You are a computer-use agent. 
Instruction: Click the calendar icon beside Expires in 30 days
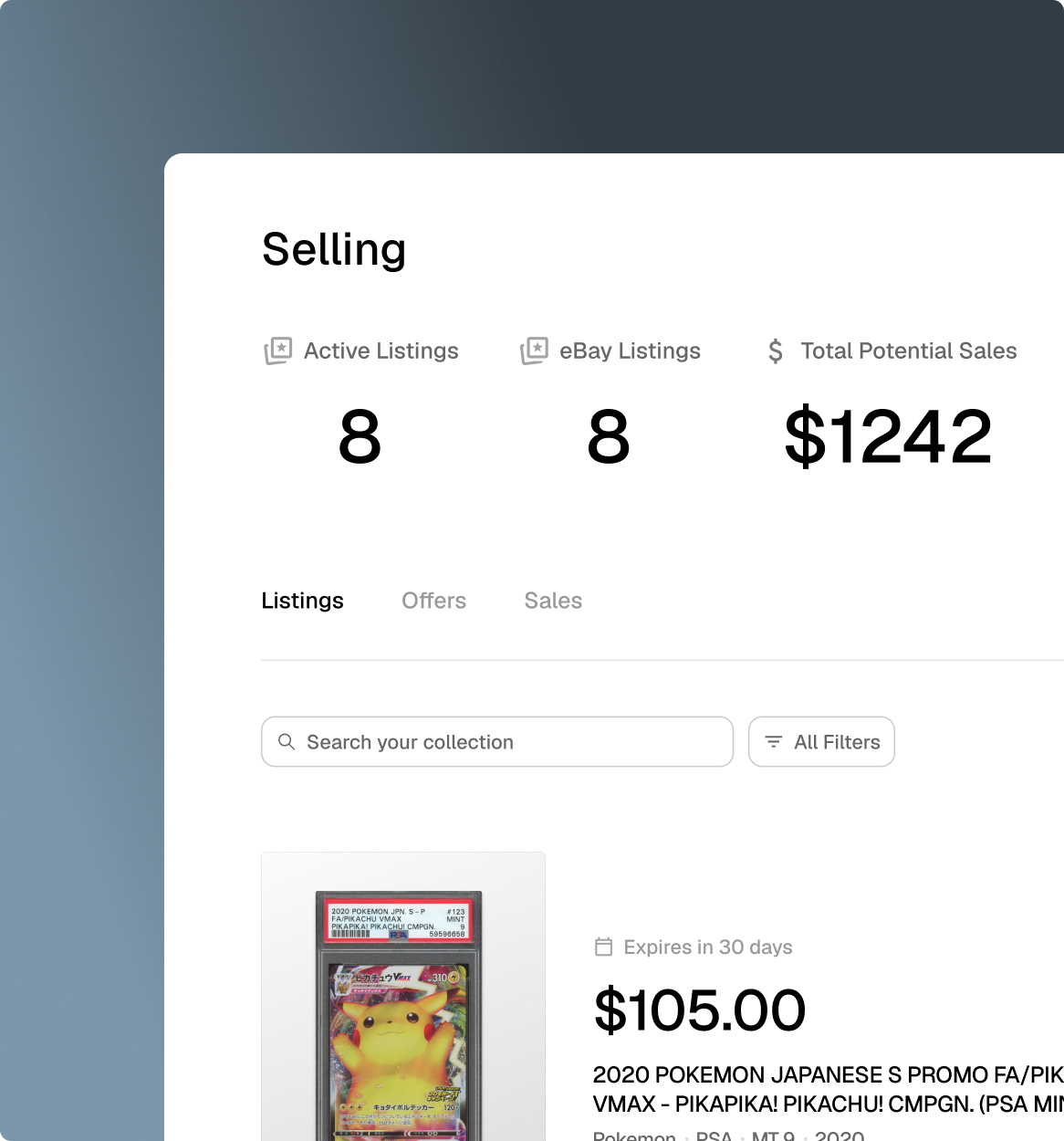pyautogui.click(x=603, y=947)
